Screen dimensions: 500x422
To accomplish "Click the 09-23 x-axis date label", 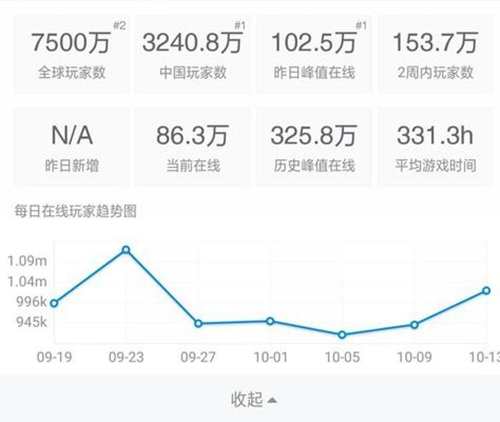I will (126, 357).
